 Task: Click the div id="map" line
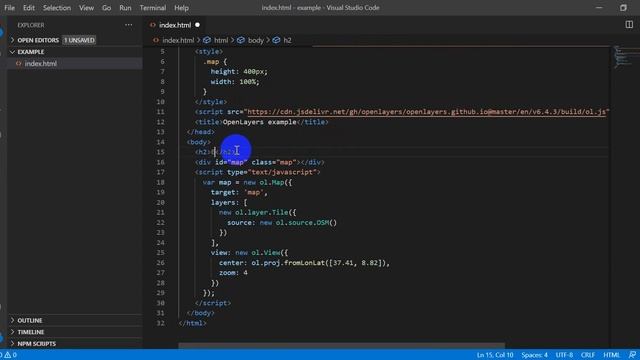(x=260, y=162)
